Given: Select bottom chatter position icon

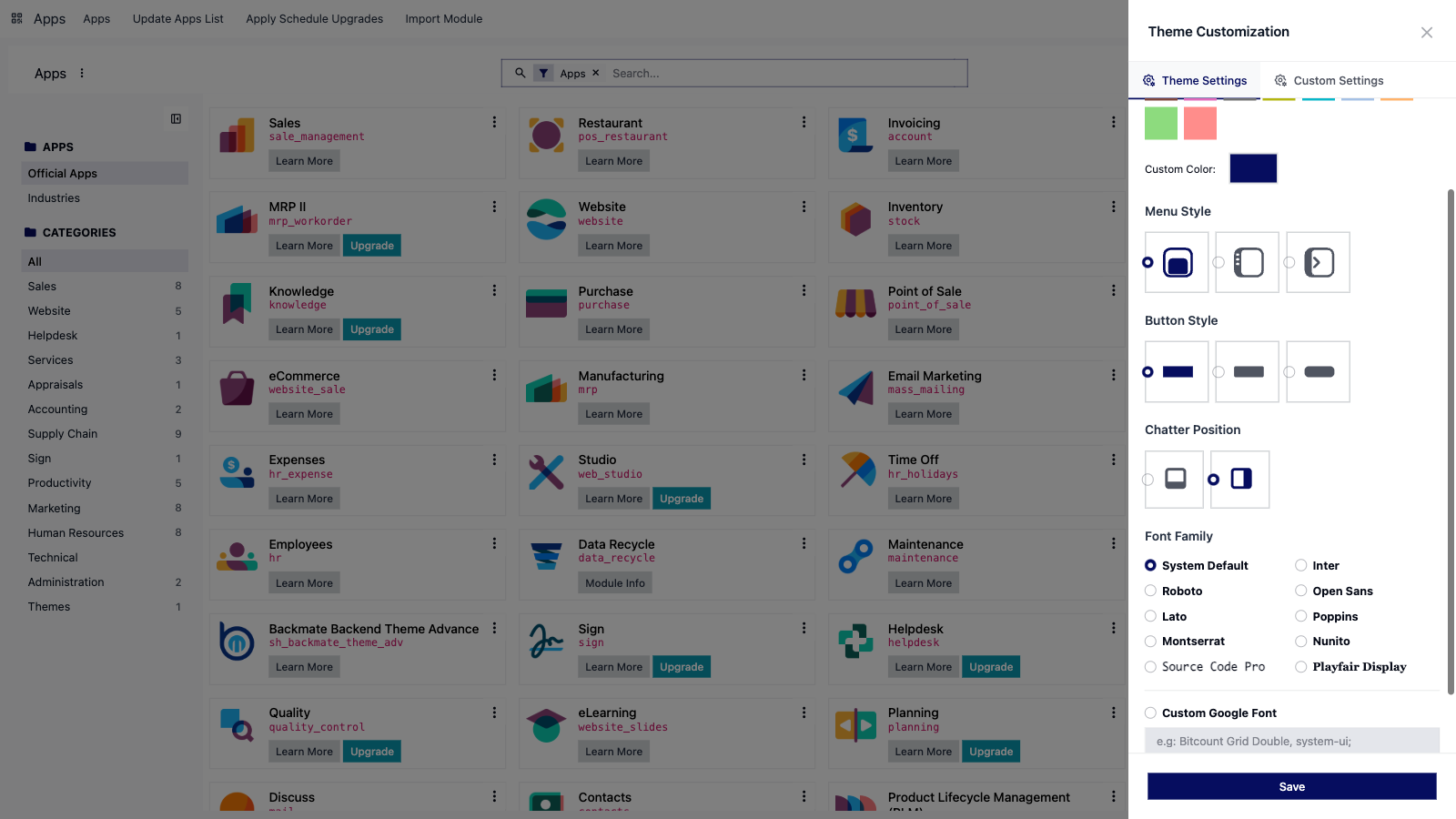Looking at the screenshot, I should (x=1176, y=479).
